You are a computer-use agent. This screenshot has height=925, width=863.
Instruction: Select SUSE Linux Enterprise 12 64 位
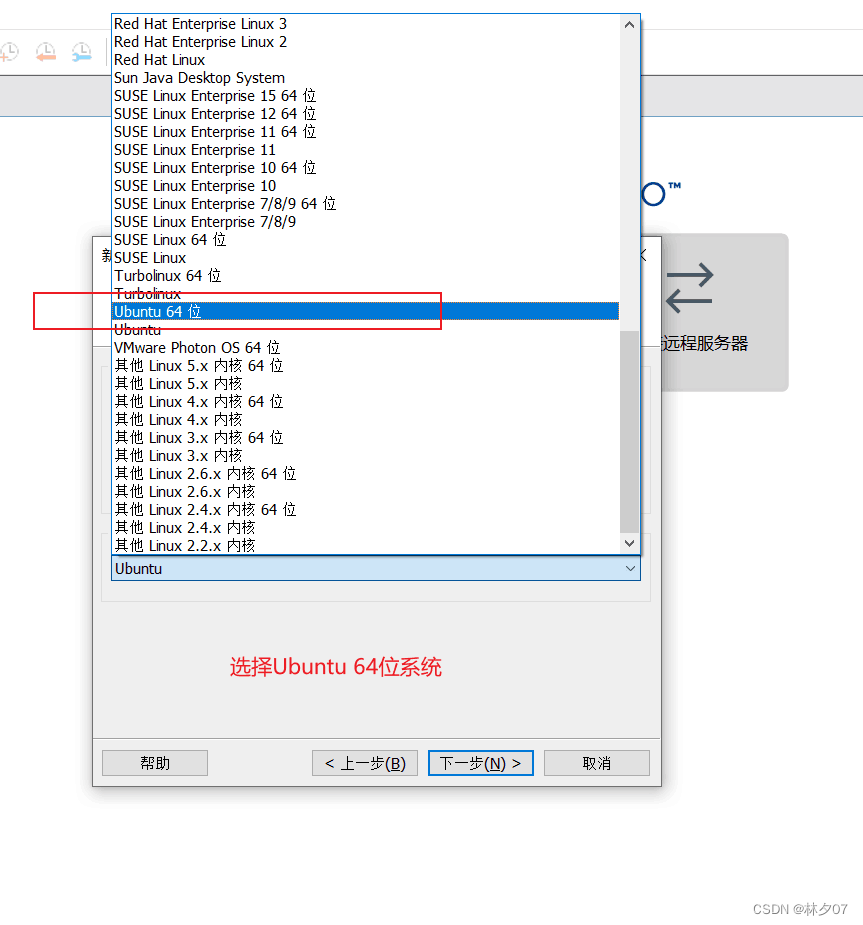click(x=365, y=114)
